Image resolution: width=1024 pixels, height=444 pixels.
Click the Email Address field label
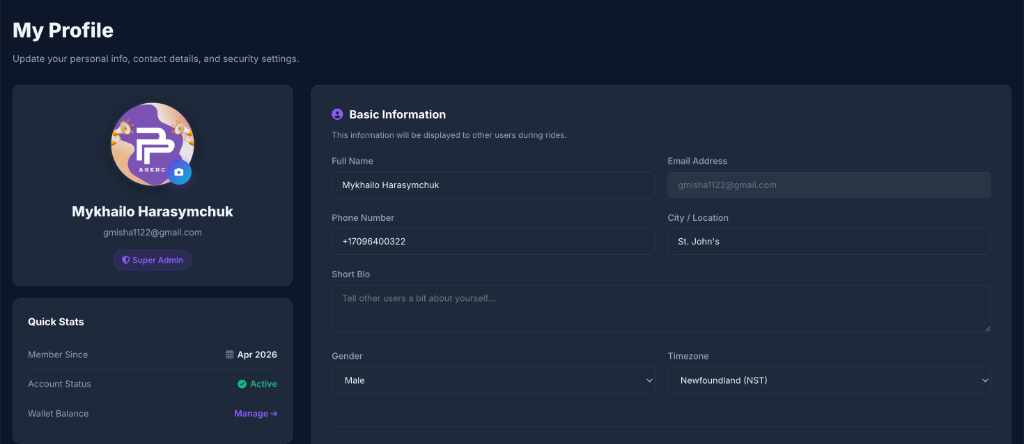pos(697,161)
